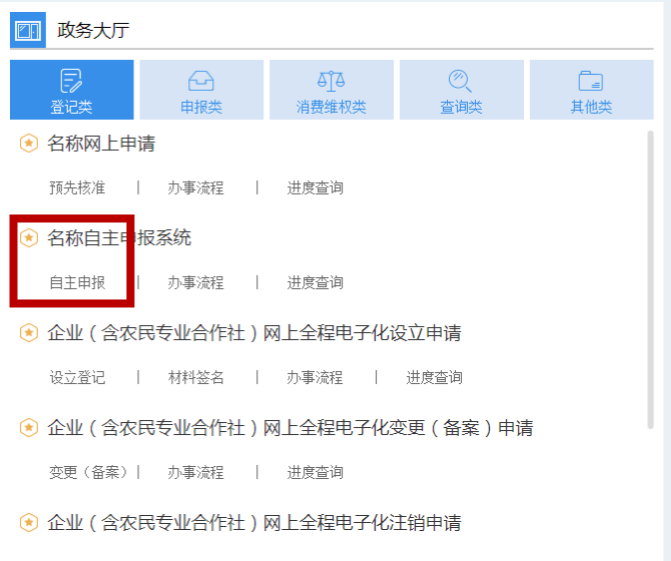This screenshot has height=561, width=671.
Task: Open the 变更（备案） link
Action: pos(89,472)
